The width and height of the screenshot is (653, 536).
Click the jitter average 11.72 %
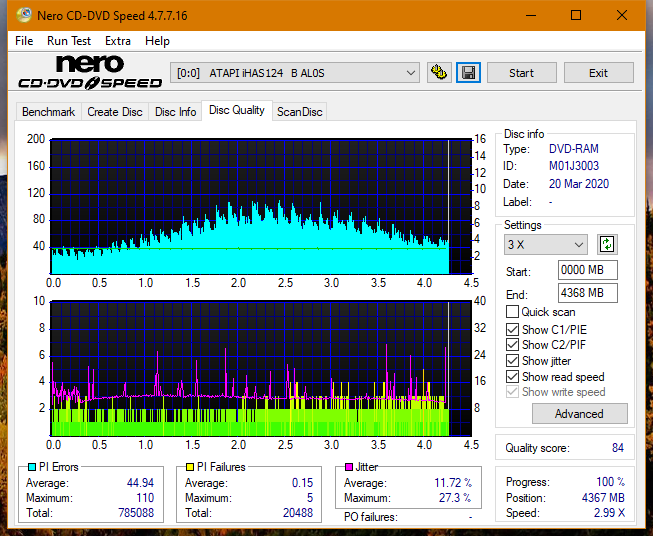(x=453, y=483)
